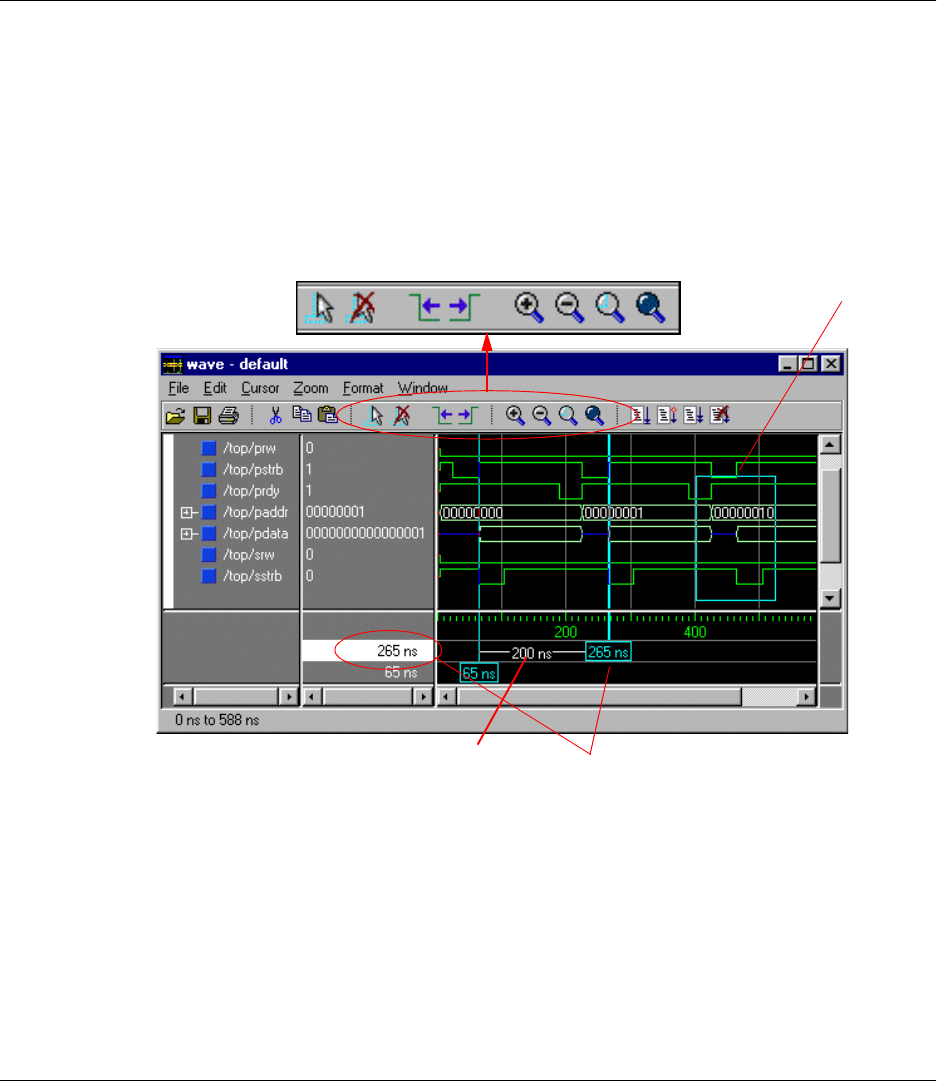Click waveform pane horizontal scroll left arrow
Screen dimensions: 937x1081
447,697
